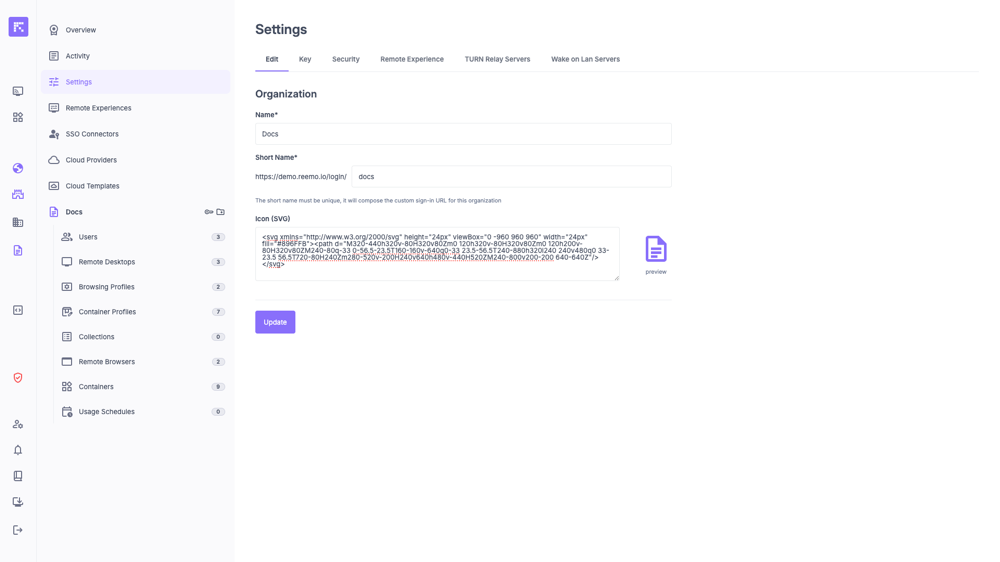Expand the Docs organization tree item
Viewport: 1000px width, 562px height.
[74, 212]
